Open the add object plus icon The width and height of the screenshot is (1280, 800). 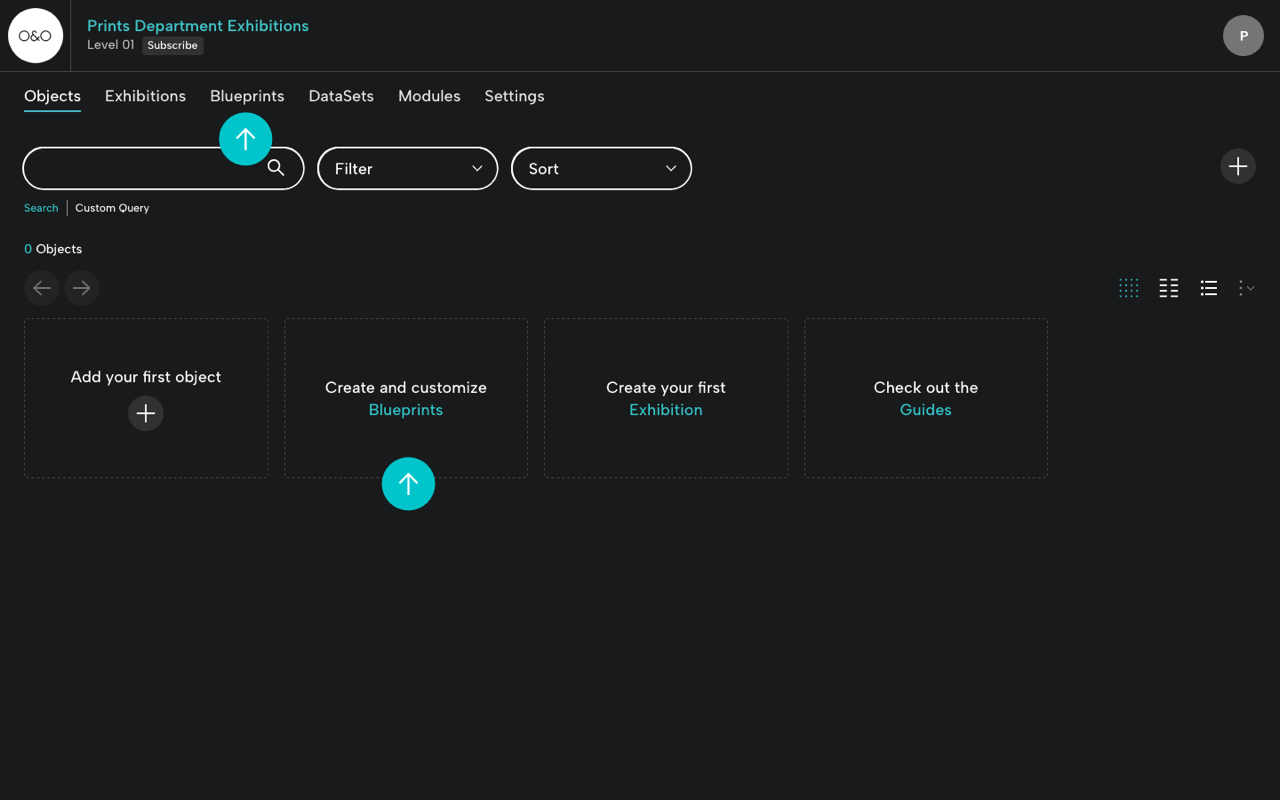(x=1238, y=166)
